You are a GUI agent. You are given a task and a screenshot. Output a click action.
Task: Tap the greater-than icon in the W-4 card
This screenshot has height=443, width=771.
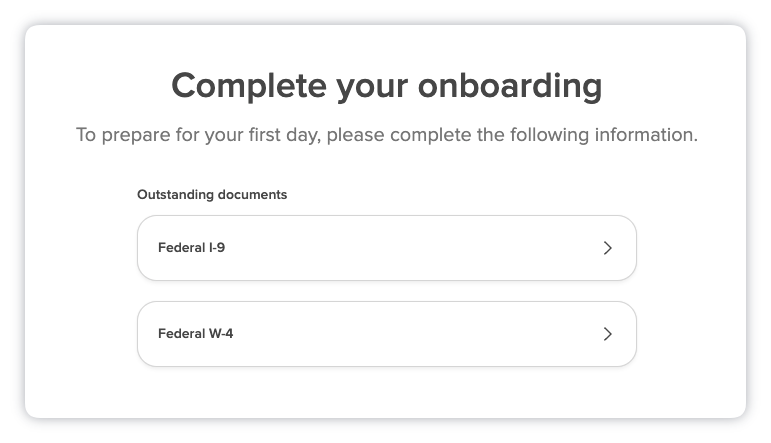pyautogui.click(x=608, y=334)
